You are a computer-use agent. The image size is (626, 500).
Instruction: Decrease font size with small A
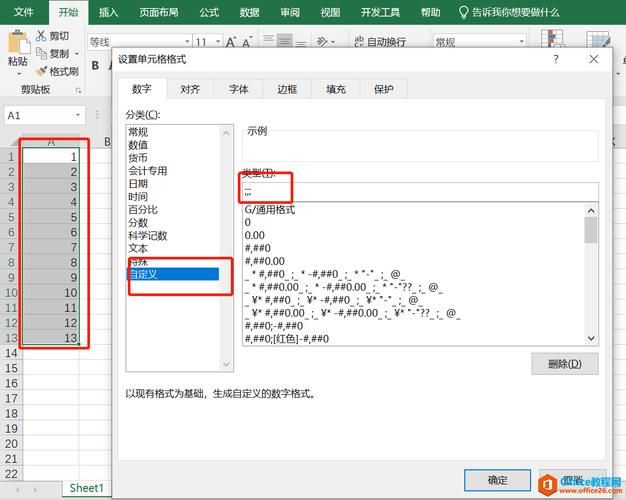coord(248,42)
